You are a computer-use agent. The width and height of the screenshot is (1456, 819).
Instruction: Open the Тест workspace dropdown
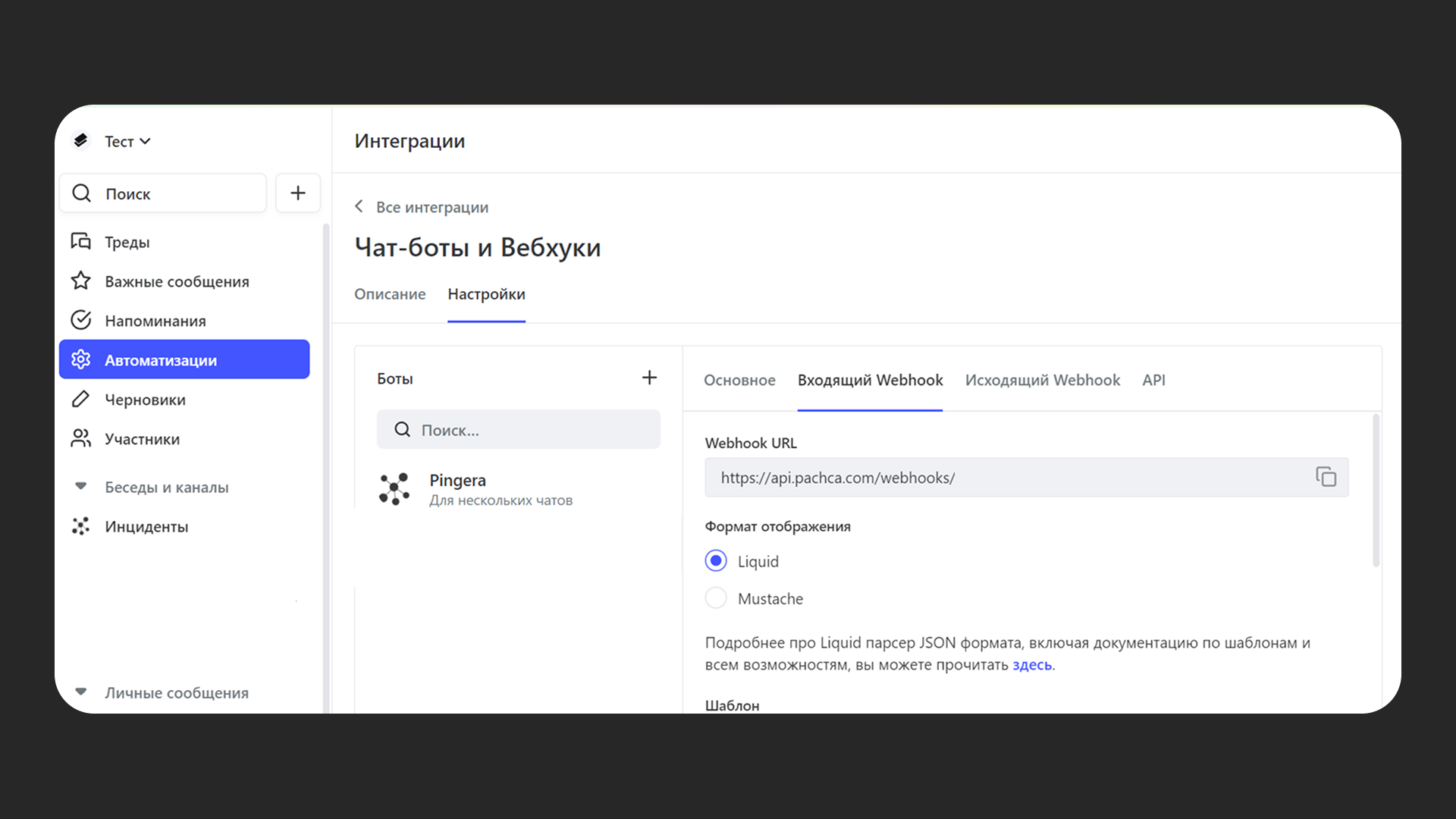tap(127, 141)
